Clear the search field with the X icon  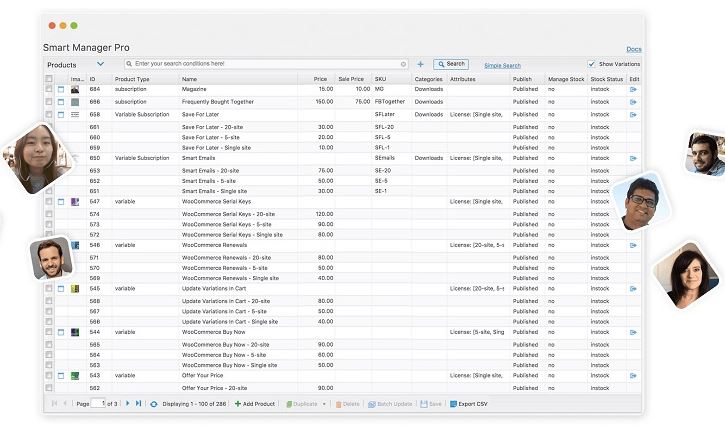pyautogui.click(x=404, y=64)
